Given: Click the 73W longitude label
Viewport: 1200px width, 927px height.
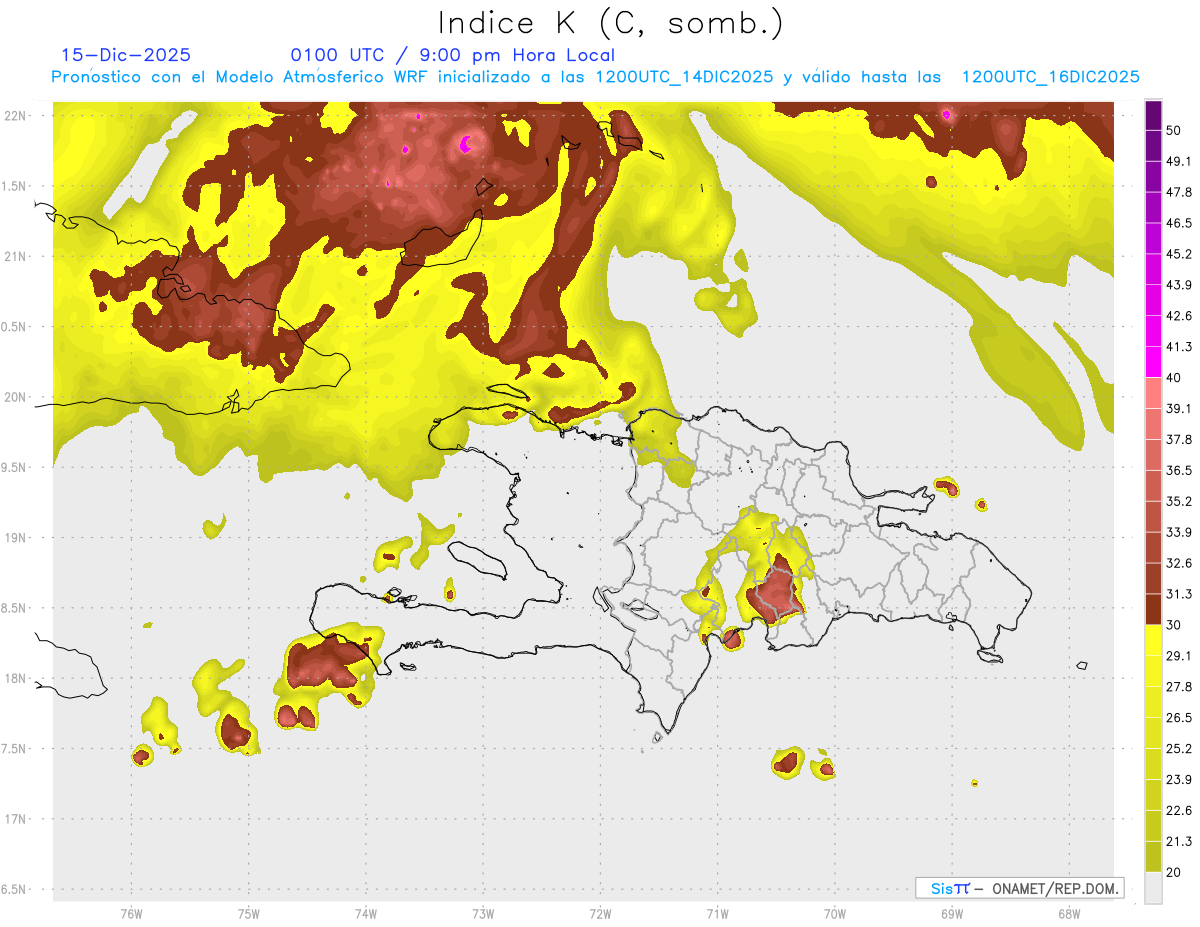Looking at the screenshot, I should [x=483, y=914].
